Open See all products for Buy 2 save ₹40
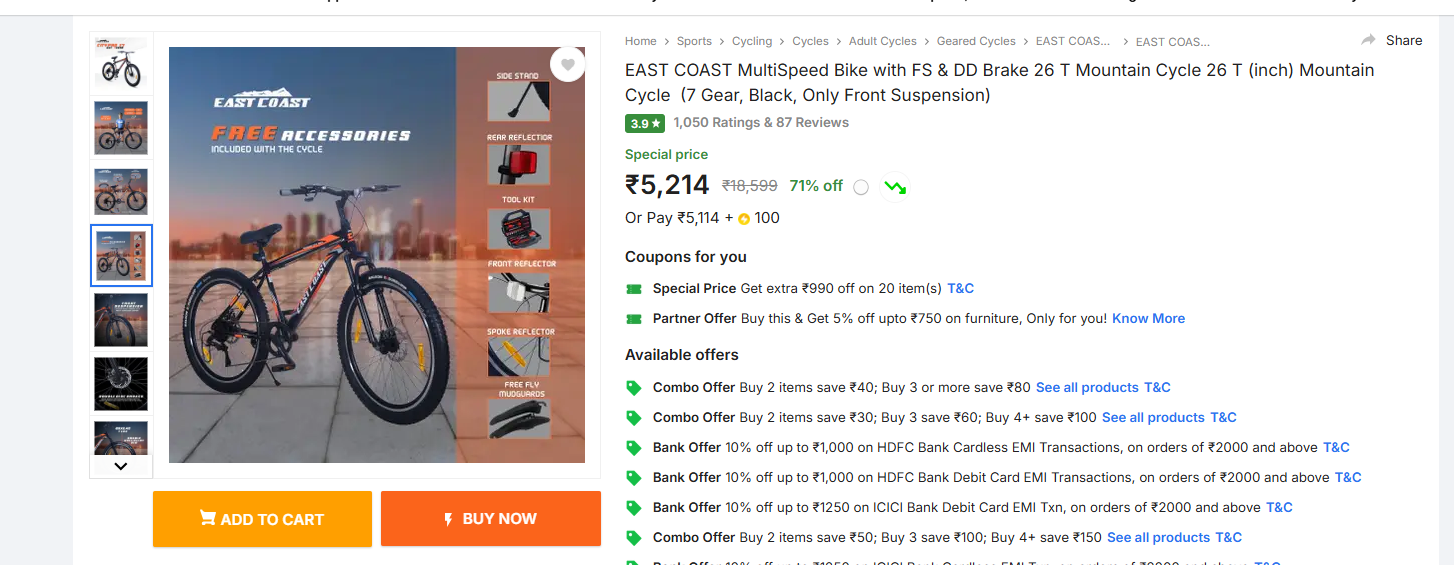The height and width of the screenshot is (565, 1454). pos(1087,387)
